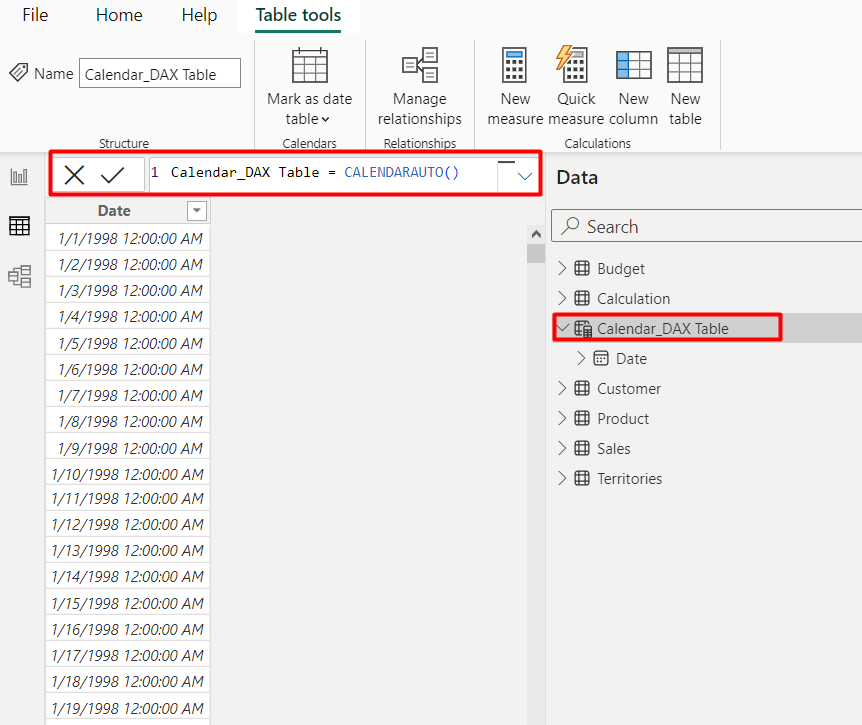The image size is (862, 725).
Task: Select the 1/19/1998 12:00:00 AM cell
Action: 128,708
